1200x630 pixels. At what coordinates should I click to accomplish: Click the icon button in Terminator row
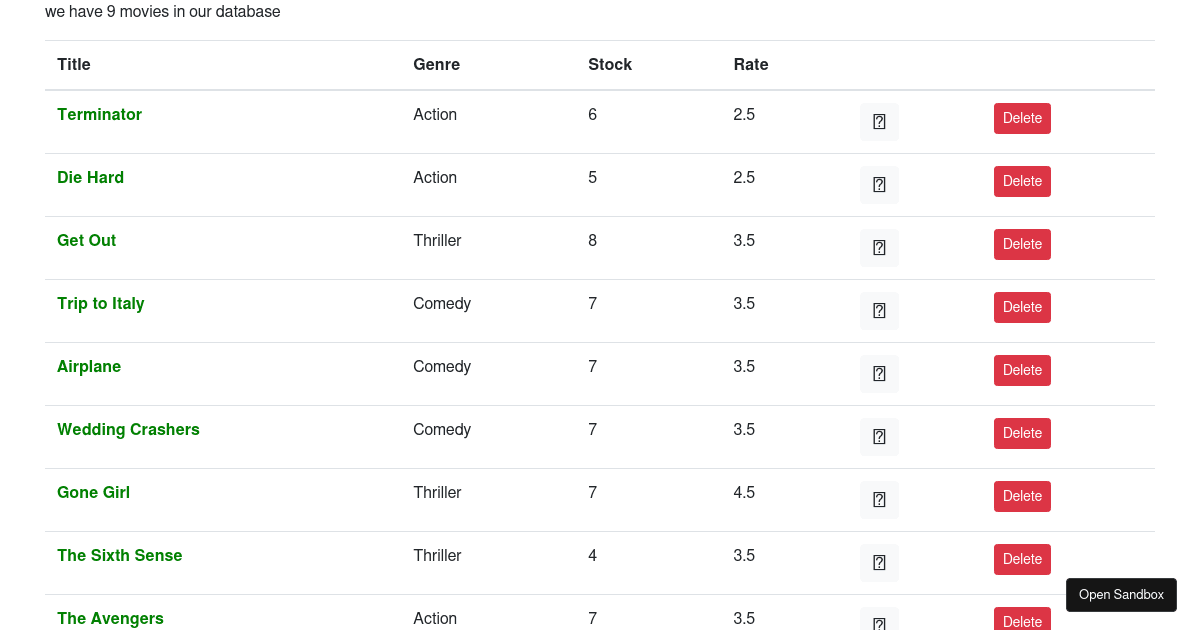[x=879, y=122]
